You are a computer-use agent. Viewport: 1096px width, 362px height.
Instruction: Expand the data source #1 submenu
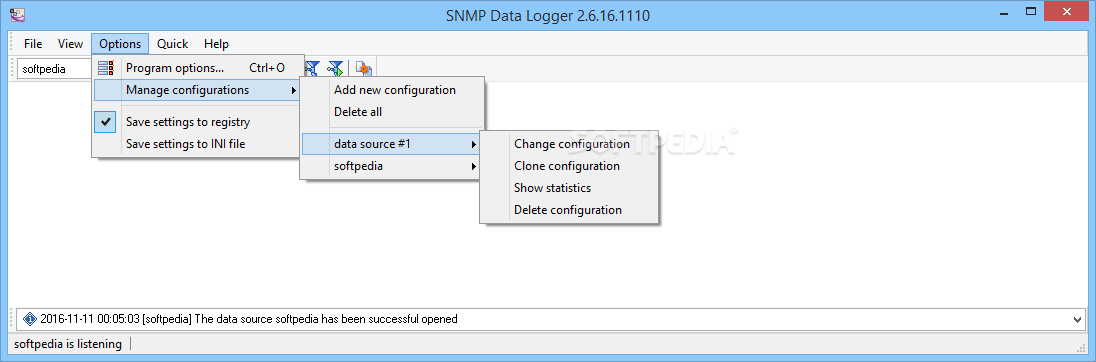(x=391, y=144)
